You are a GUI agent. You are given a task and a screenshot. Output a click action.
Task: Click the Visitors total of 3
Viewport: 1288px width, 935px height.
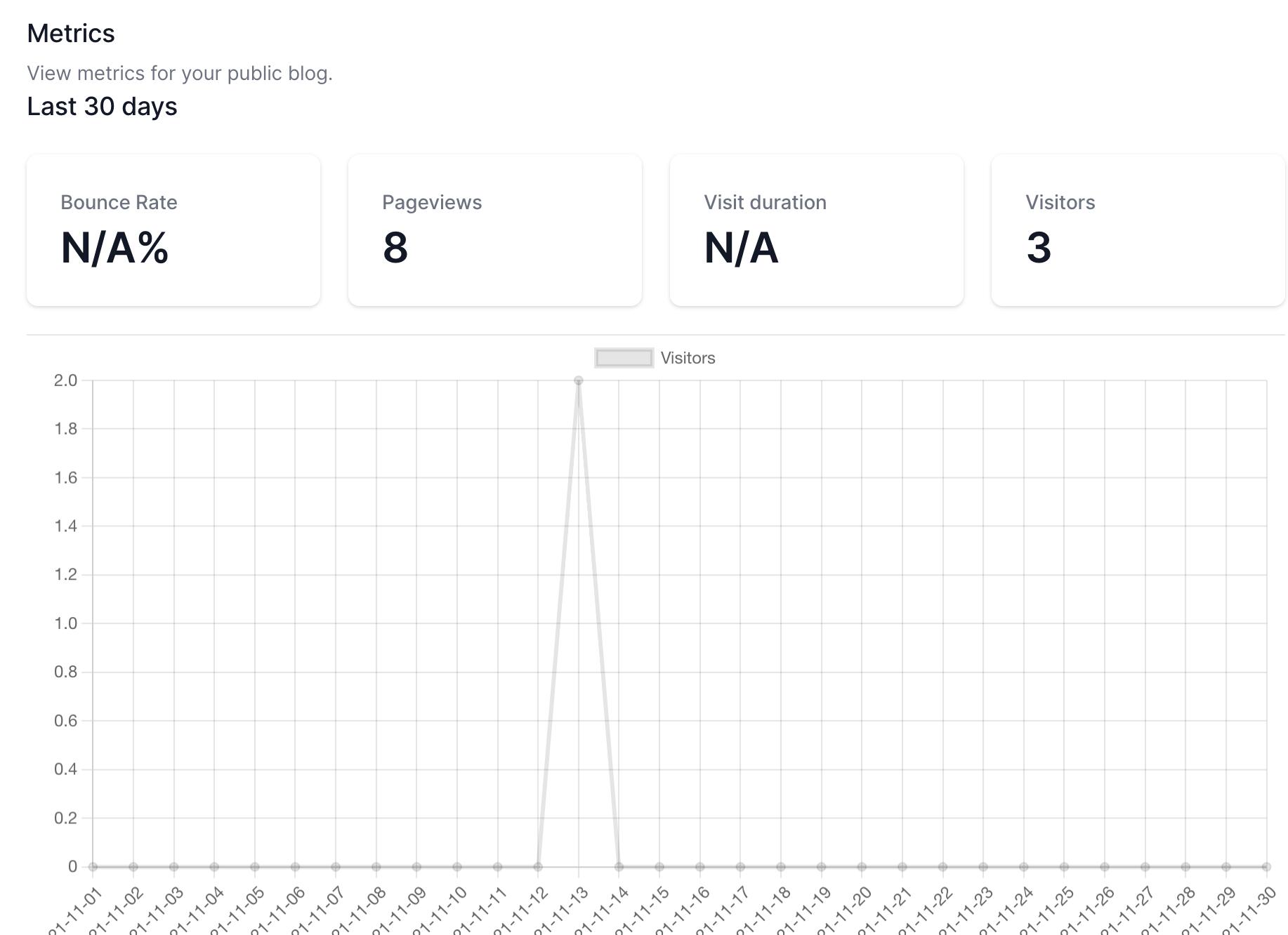(x=1039, y=248)
